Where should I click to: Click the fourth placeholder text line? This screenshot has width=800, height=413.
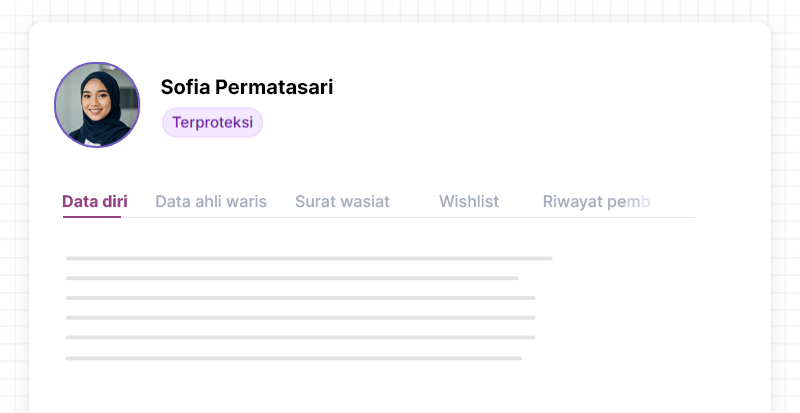coord(300,318)
